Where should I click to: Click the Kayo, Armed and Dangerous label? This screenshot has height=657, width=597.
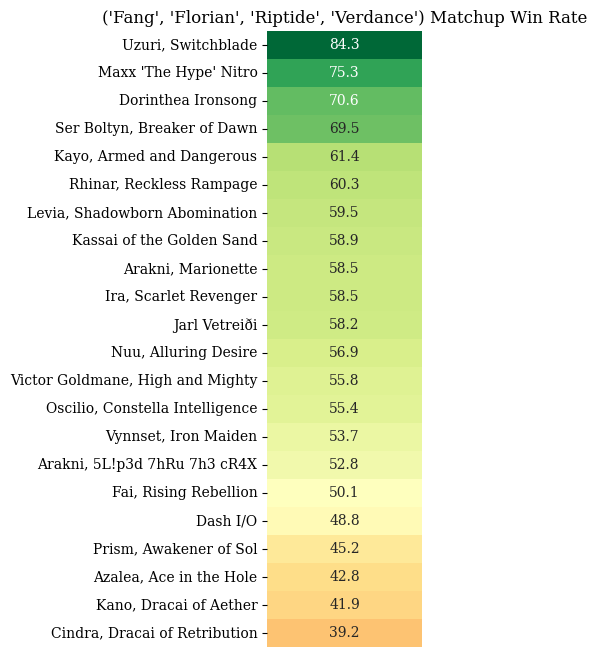tap(155, 156)
